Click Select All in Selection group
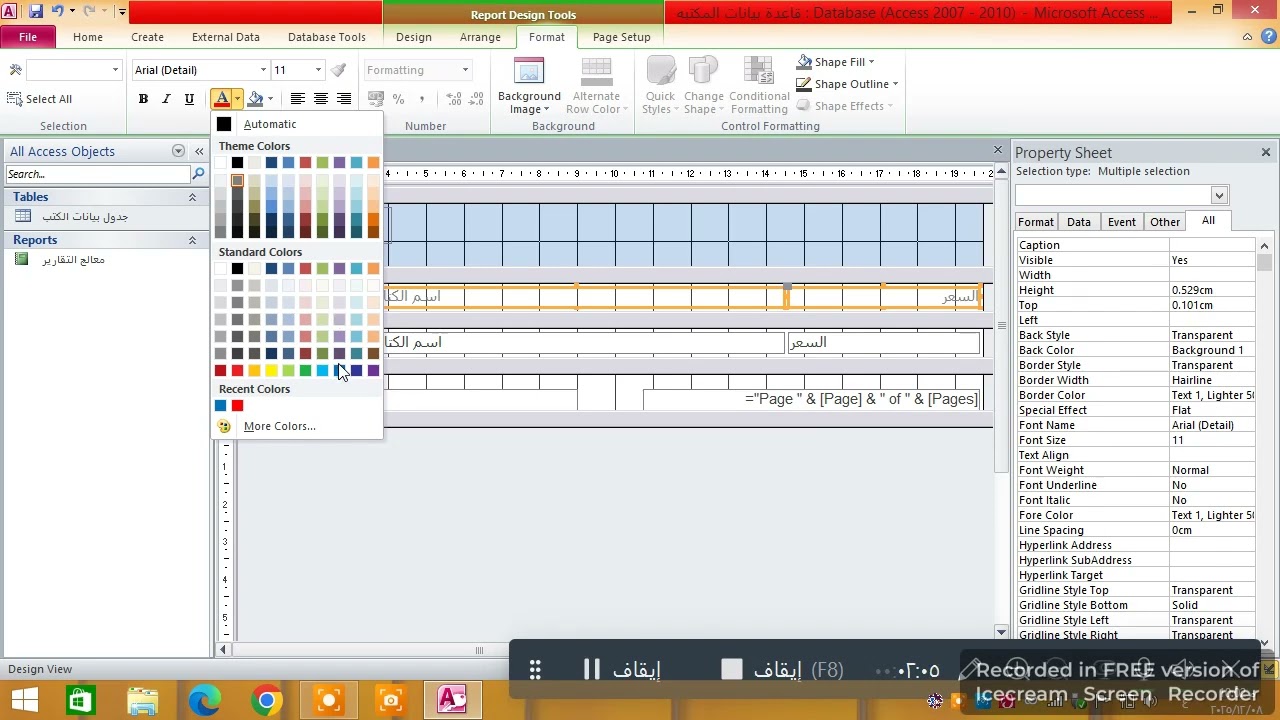 coord(40,99)
